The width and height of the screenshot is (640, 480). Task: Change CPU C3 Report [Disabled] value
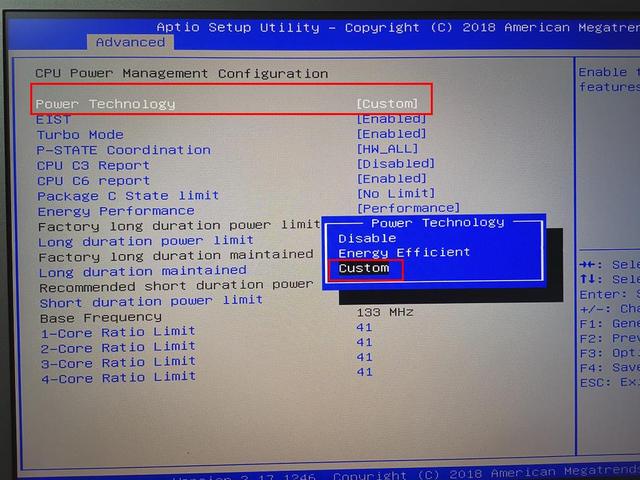click(x=396, y=164)
